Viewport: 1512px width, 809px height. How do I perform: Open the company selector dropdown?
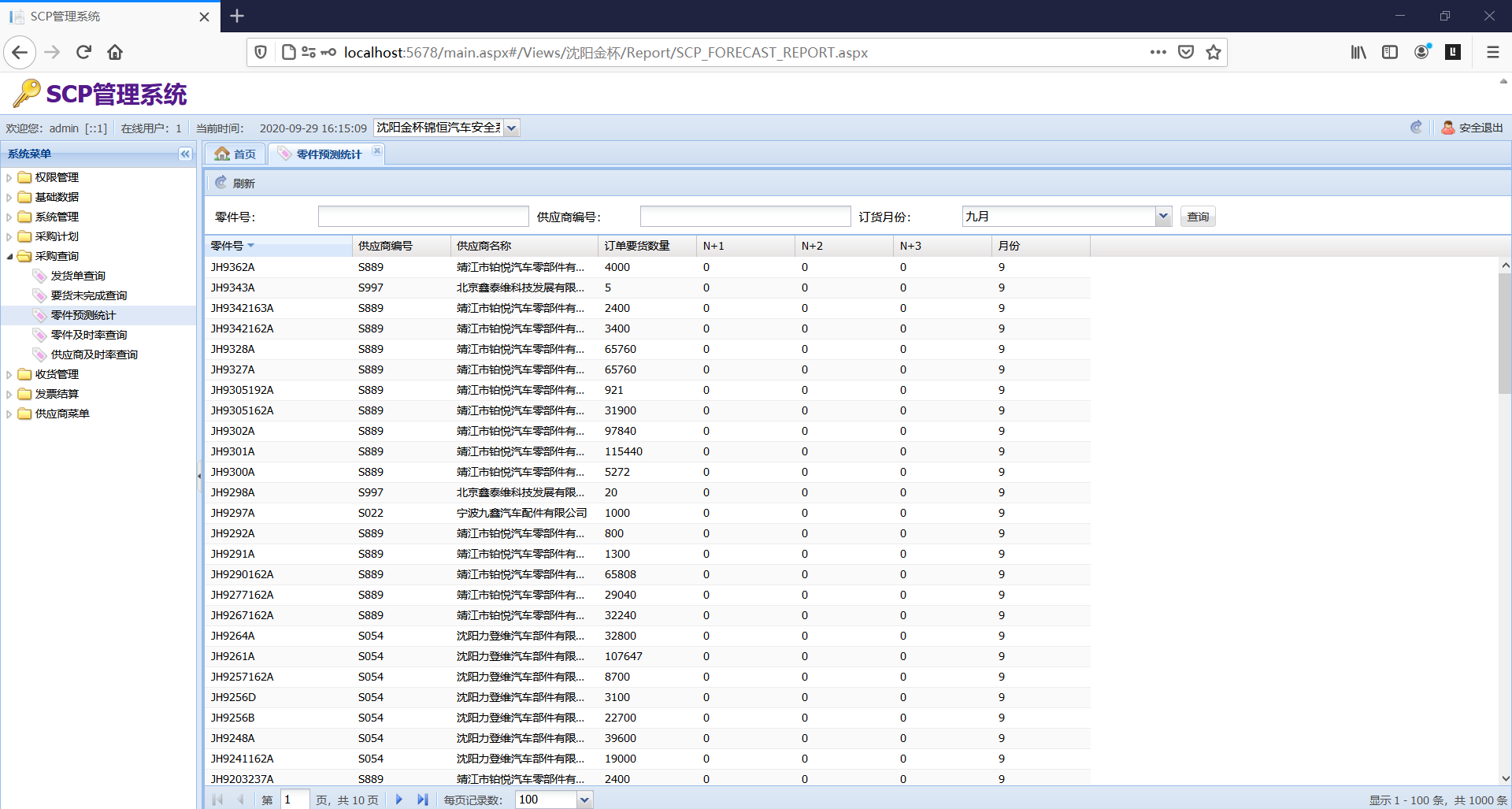512,128
